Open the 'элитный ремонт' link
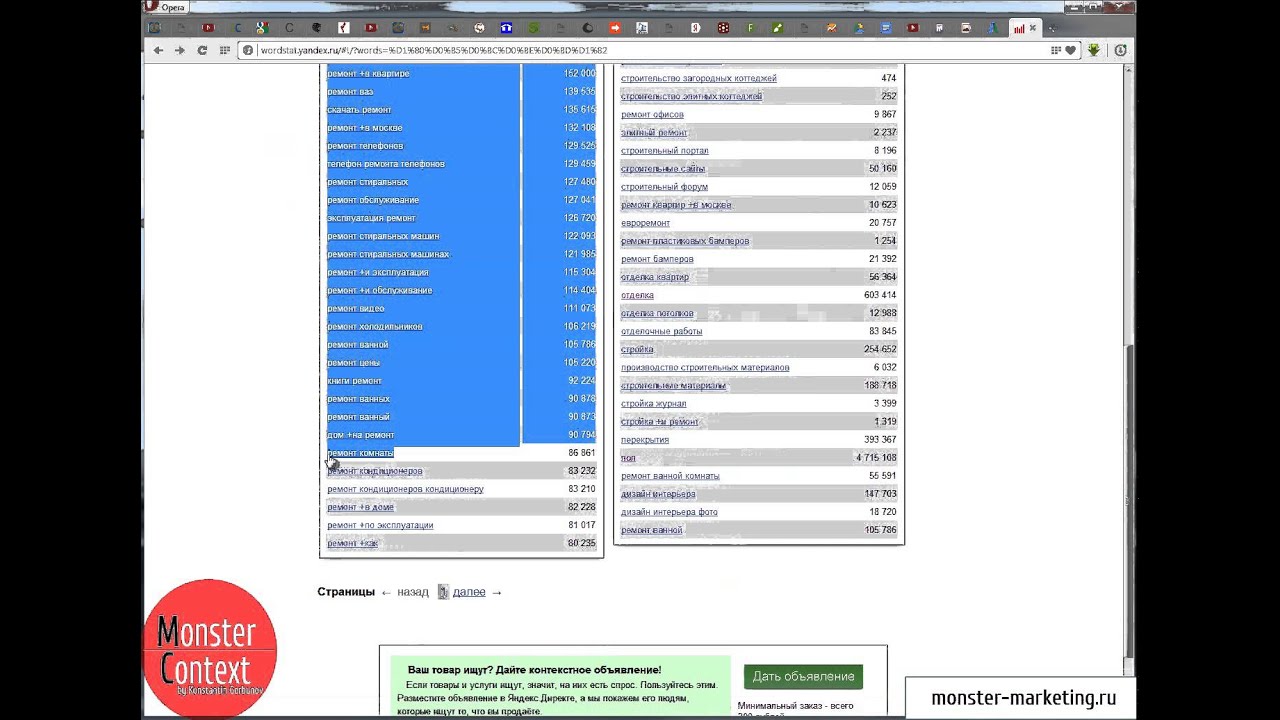 point(654,132)
